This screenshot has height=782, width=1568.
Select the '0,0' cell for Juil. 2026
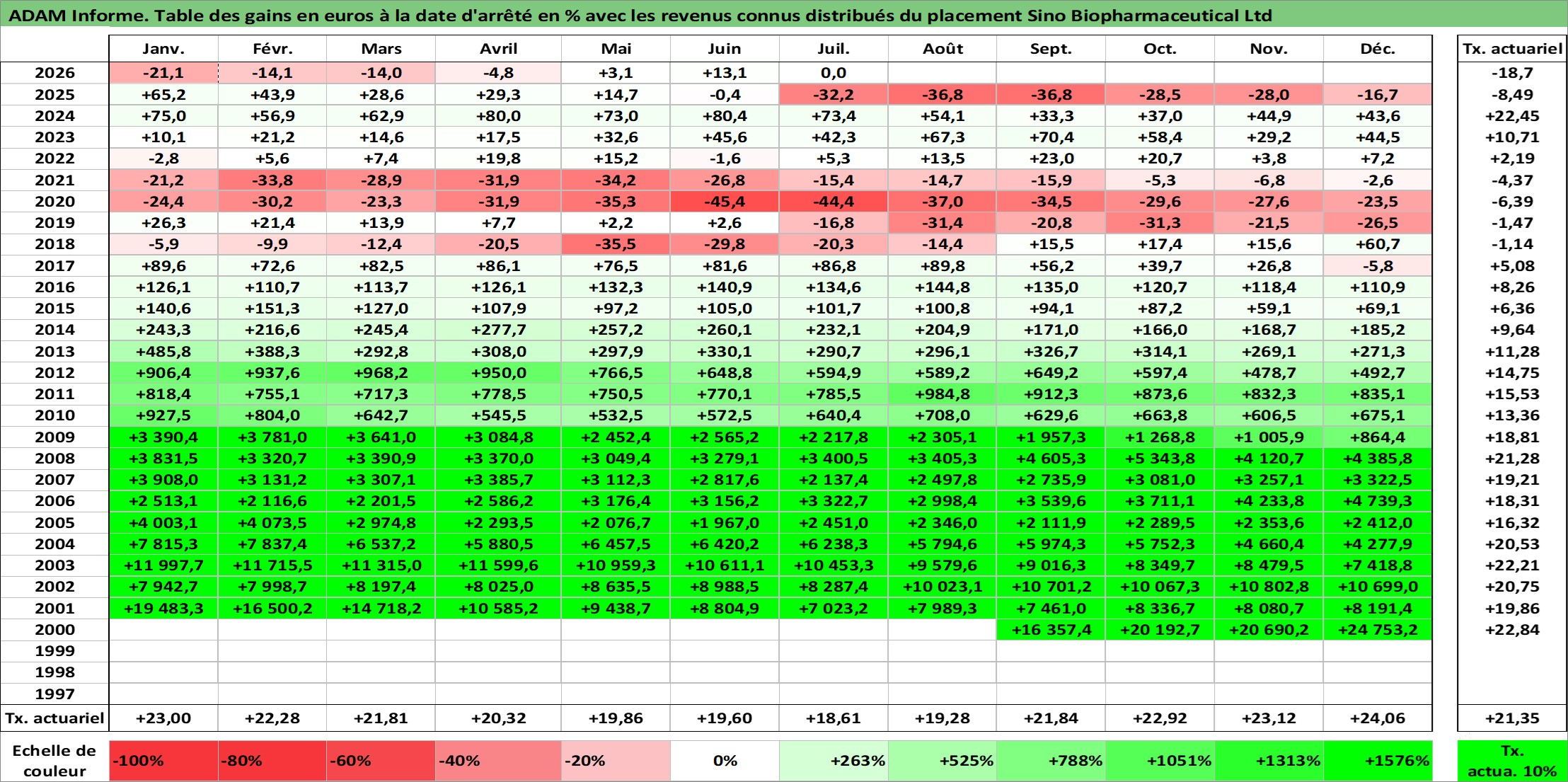pos(834,73)
